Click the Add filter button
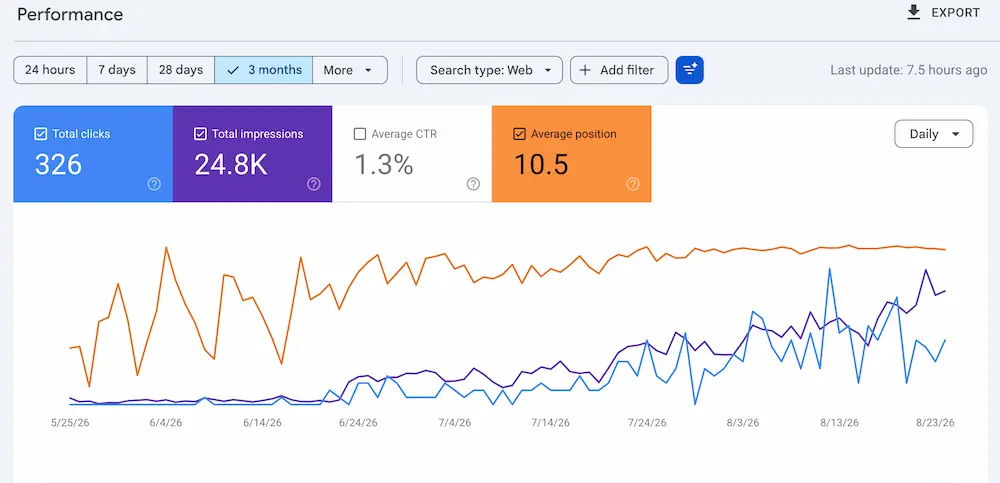The image size is (1000, 483). (x=619, y=70)
